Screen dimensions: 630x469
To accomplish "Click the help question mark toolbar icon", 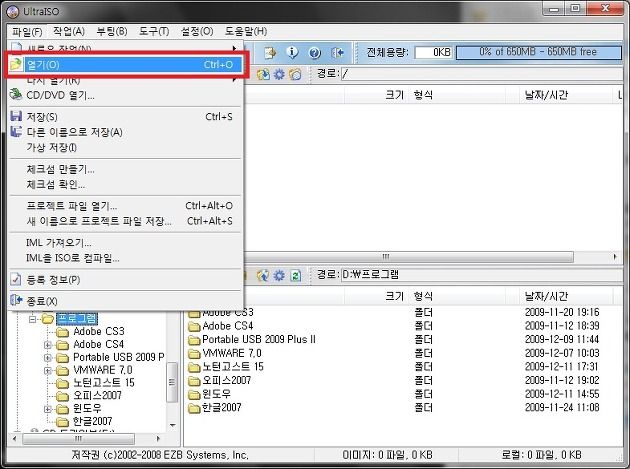I will (315, 52).
